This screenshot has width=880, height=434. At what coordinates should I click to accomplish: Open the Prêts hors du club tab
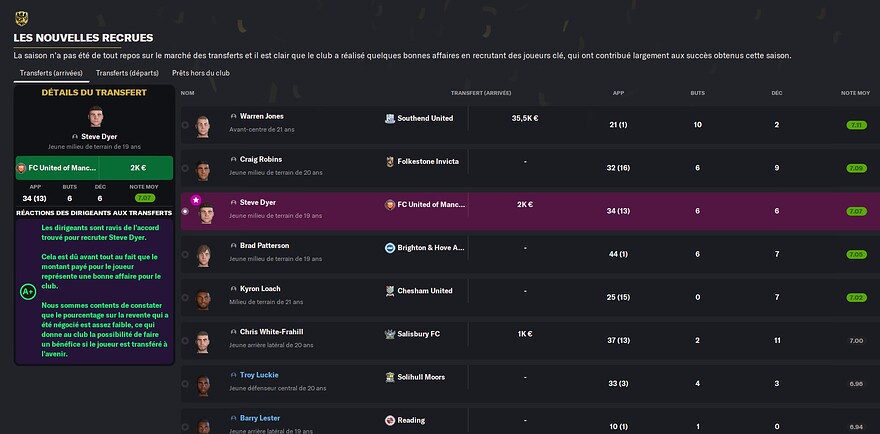200,73
